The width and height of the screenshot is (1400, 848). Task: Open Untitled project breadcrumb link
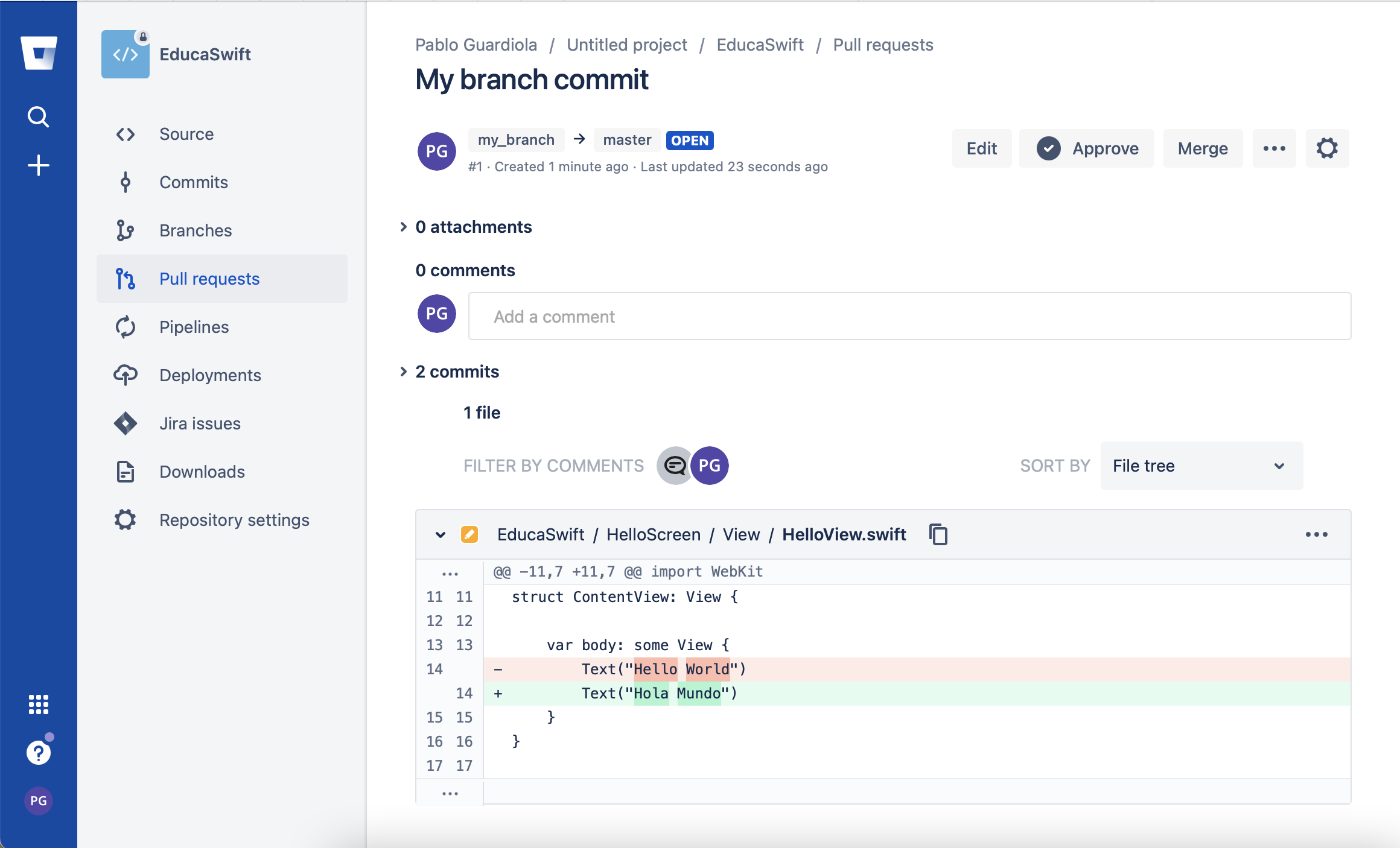(627, 45)
